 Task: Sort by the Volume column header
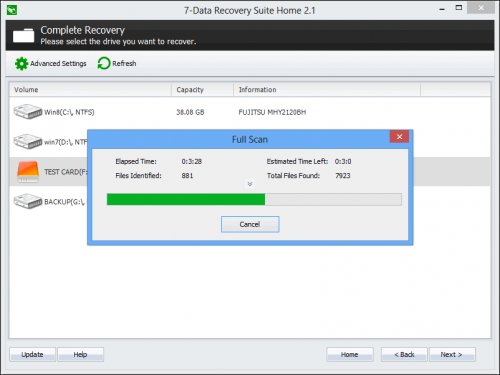[x=90, y=90]
